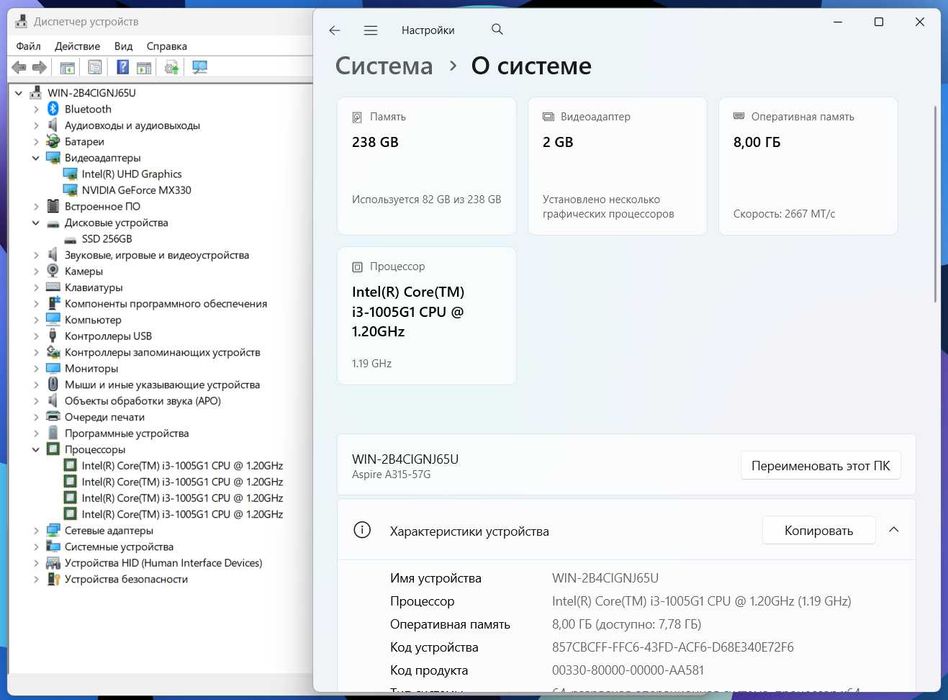This screenshot has height=700, width=948.
Task: Expand the Звуковые, игровые и видеоустройства category
Action: tap(36, 255)
